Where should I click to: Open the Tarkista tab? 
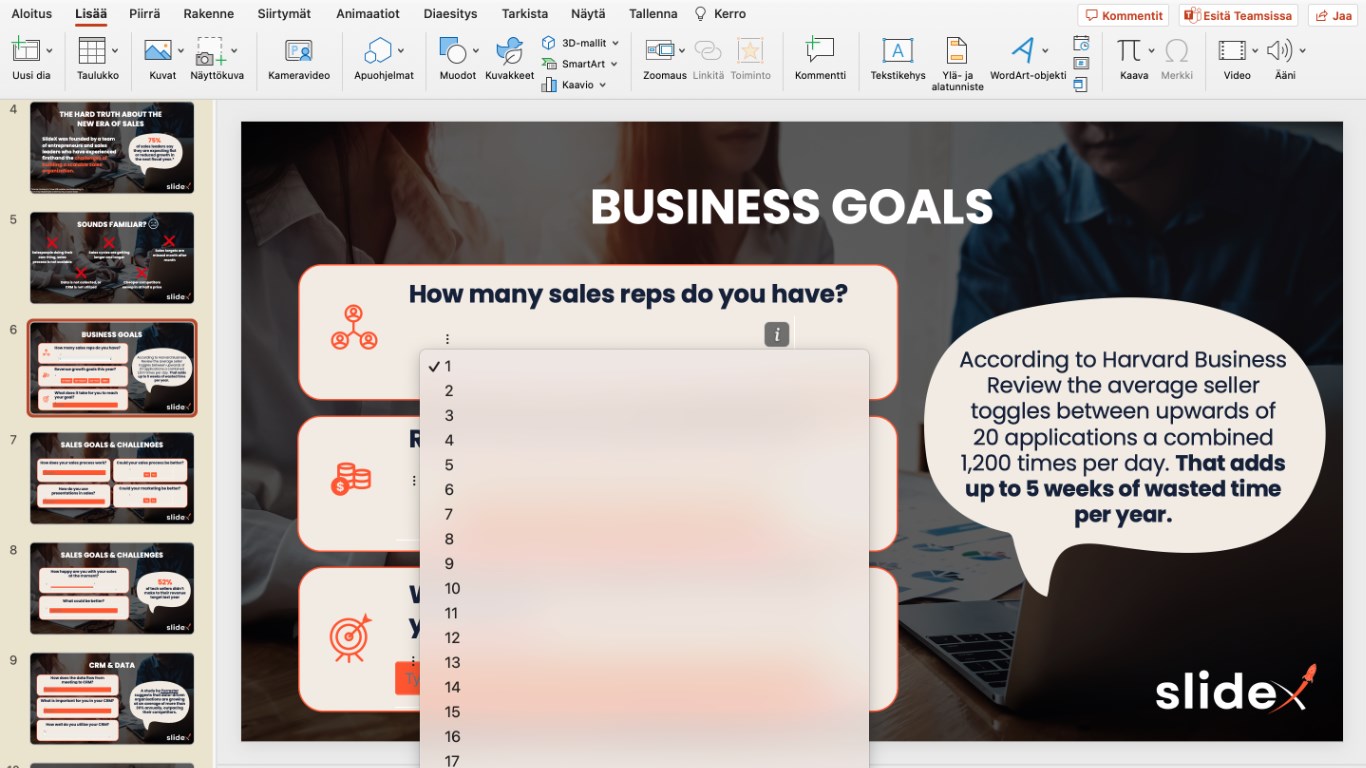(x=525, y=14)
